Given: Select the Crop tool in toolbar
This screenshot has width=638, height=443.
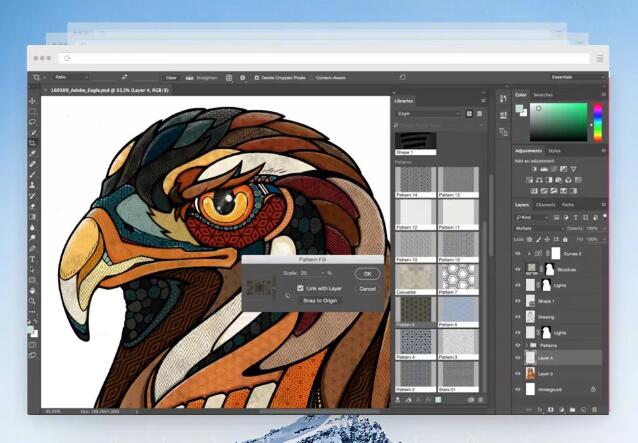Looking at the screenshot, I should [33, 143].
